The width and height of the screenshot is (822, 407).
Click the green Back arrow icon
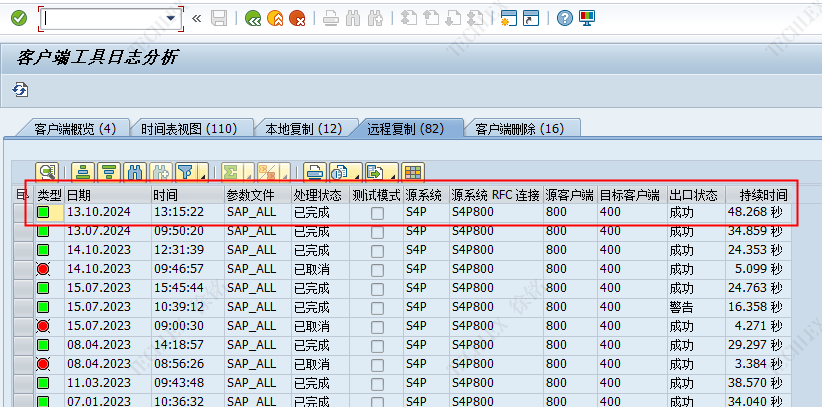point(254,18)
